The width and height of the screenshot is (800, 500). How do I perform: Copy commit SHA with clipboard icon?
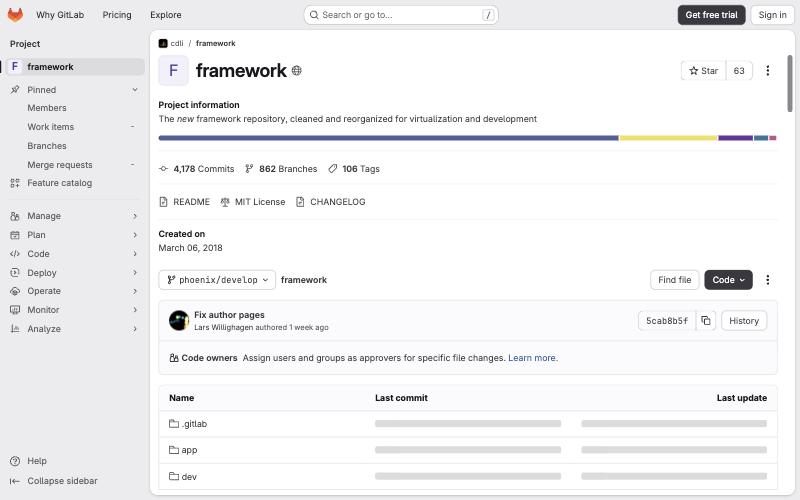tap(706, 320)
